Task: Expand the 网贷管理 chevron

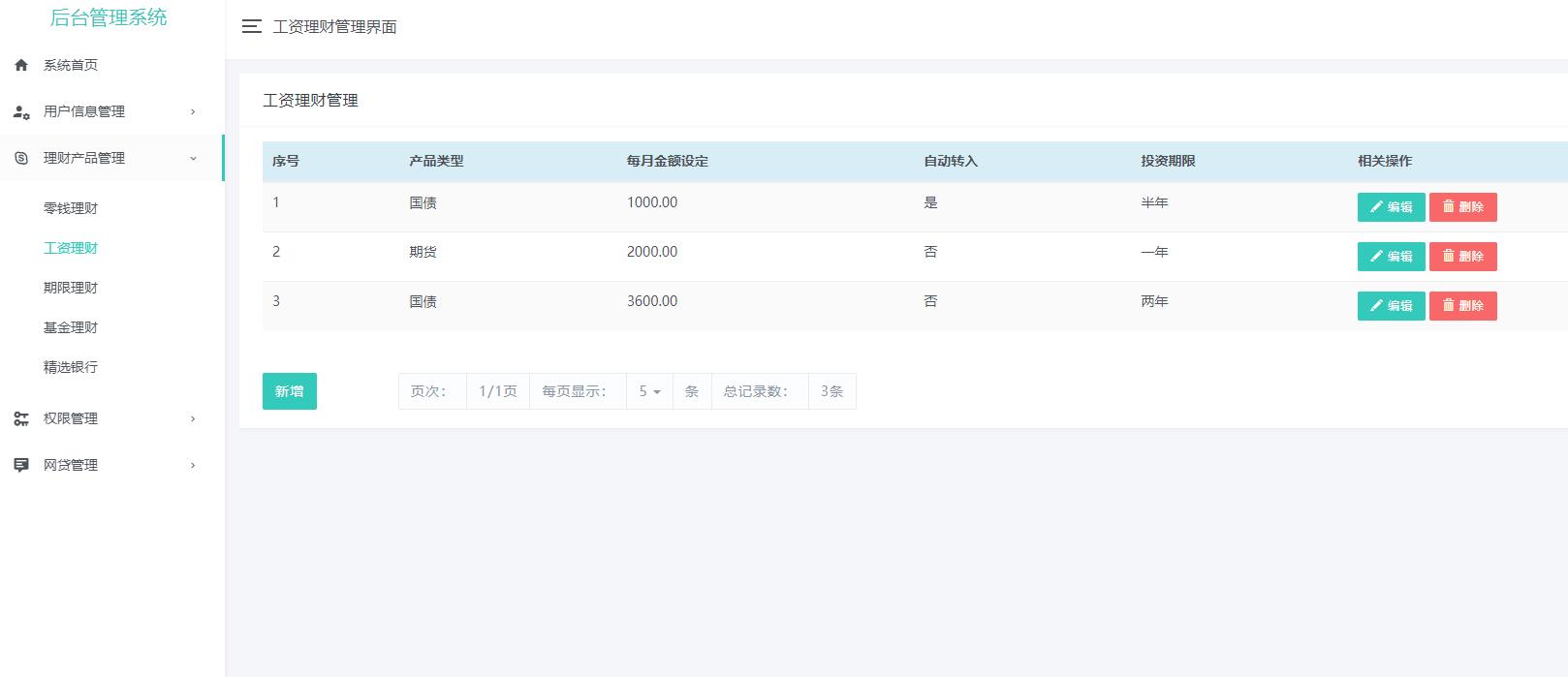Action: tap(193, 465)
